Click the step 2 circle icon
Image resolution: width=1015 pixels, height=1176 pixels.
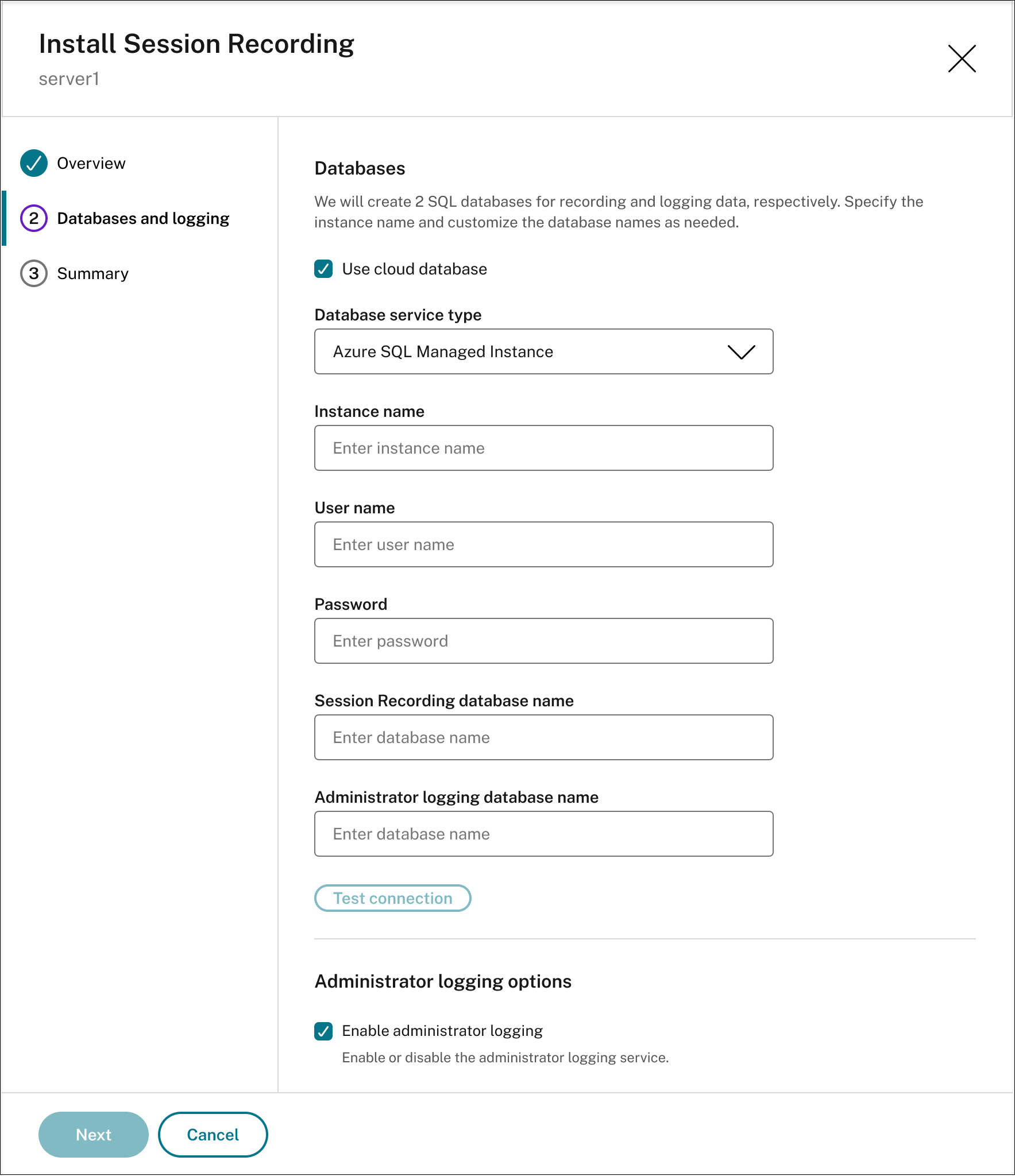tap(34, 218)
